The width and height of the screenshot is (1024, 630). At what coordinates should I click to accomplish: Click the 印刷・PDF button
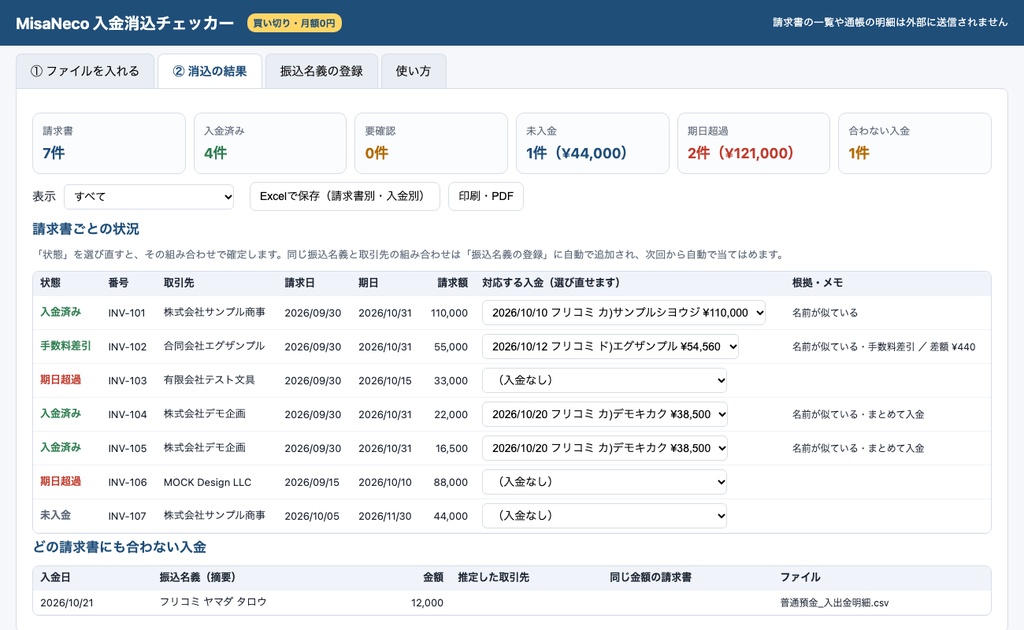coord(486,197)
